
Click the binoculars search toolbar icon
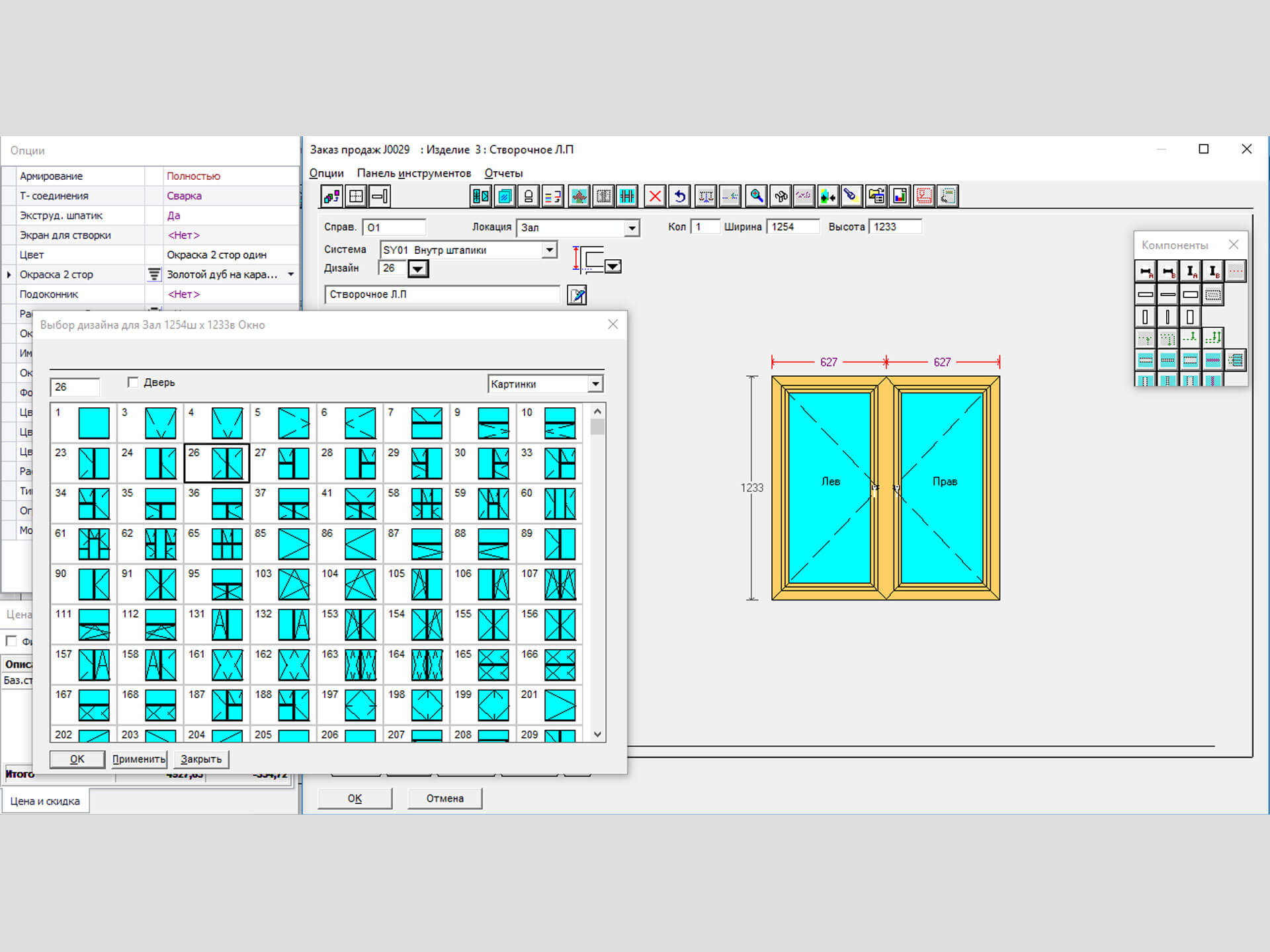781,196
